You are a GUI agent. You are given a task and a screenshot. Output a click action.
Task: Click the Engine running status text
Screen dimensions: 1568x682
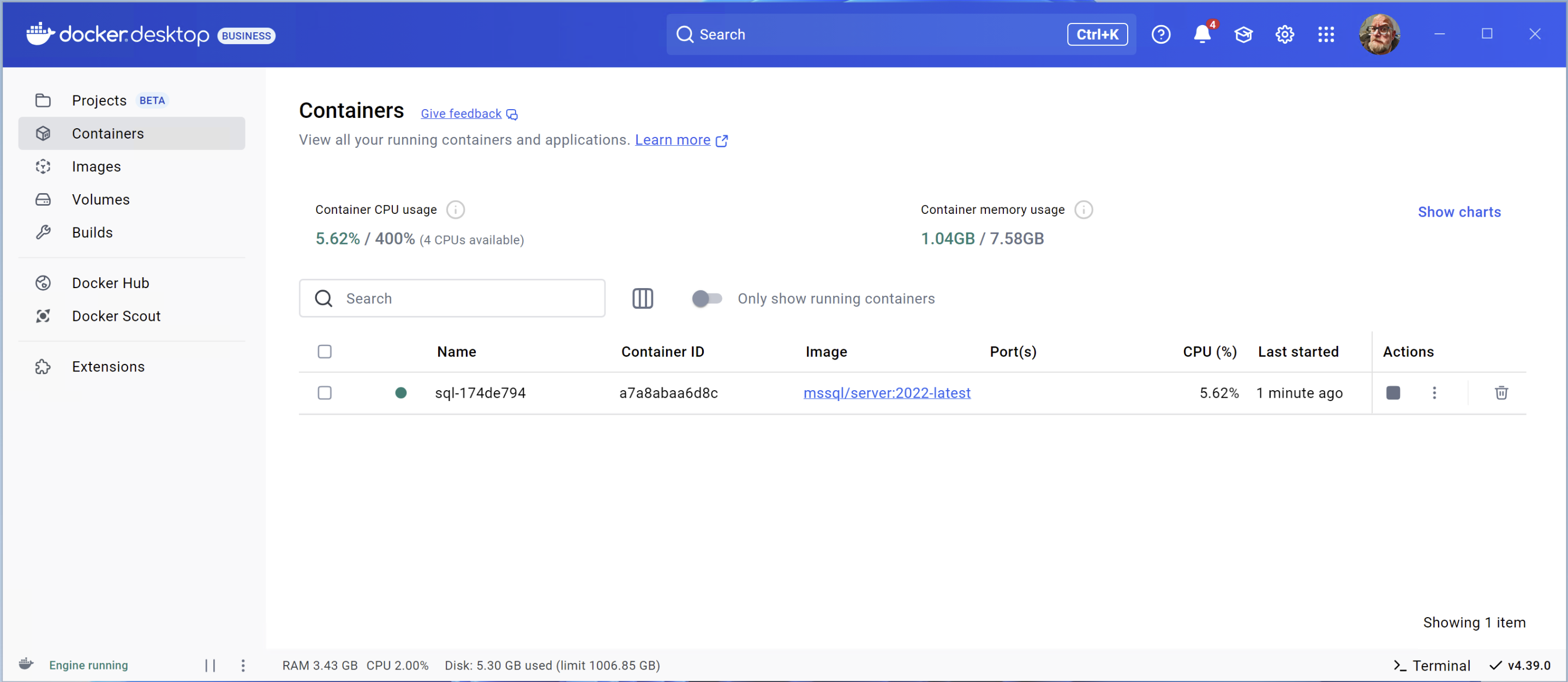88,665
